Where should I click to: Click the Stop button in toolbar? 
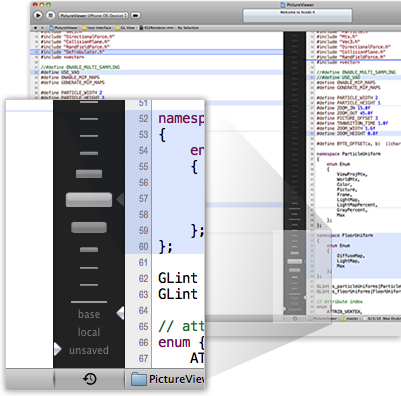pyautogui.click(x=50, y=15)
